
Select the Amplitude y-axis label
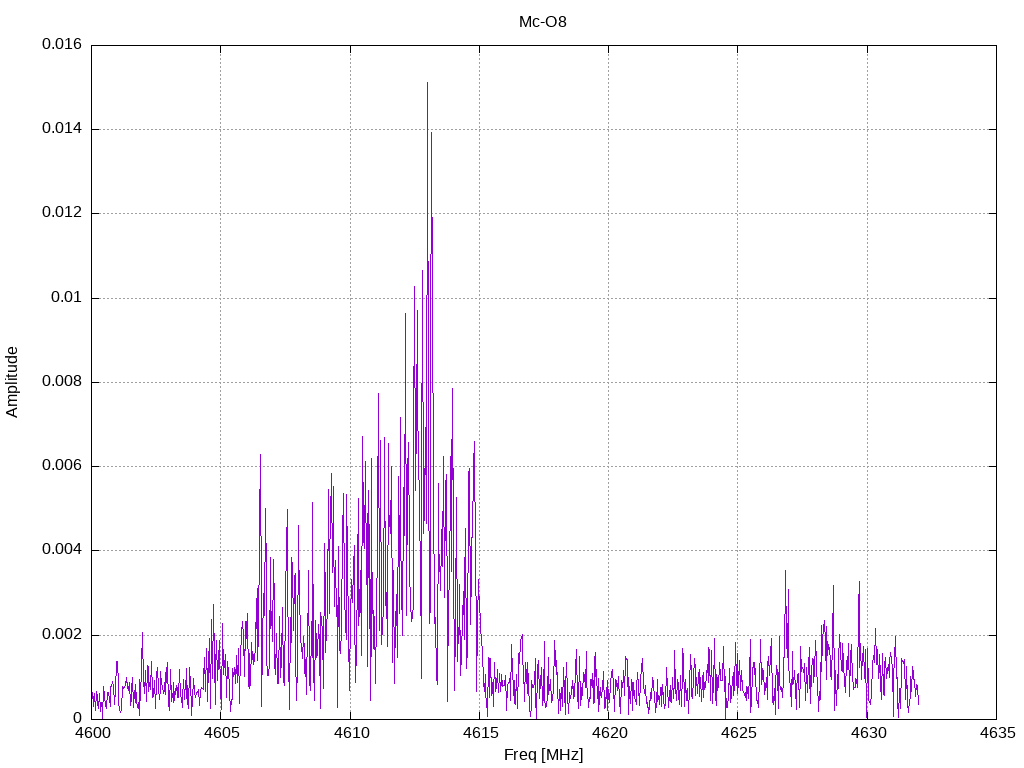pyautogui.click(x=12, y=382)
